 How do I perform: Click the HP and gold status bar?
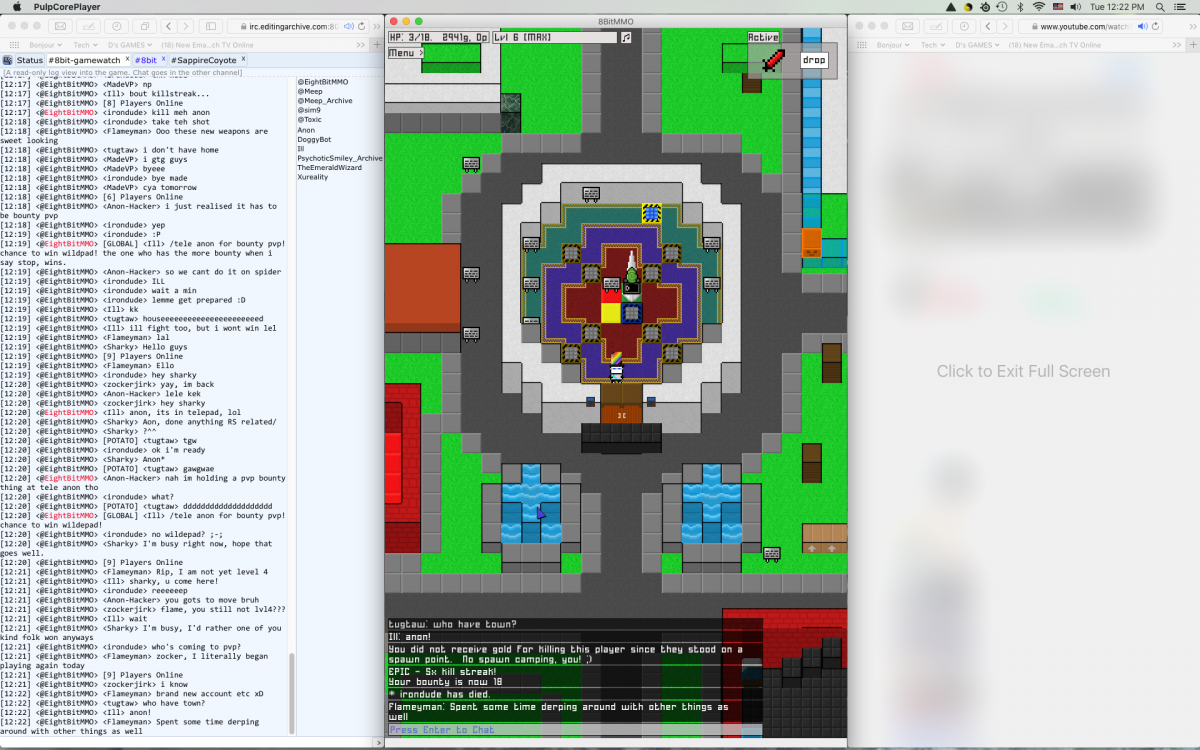(x=439, y=38)
